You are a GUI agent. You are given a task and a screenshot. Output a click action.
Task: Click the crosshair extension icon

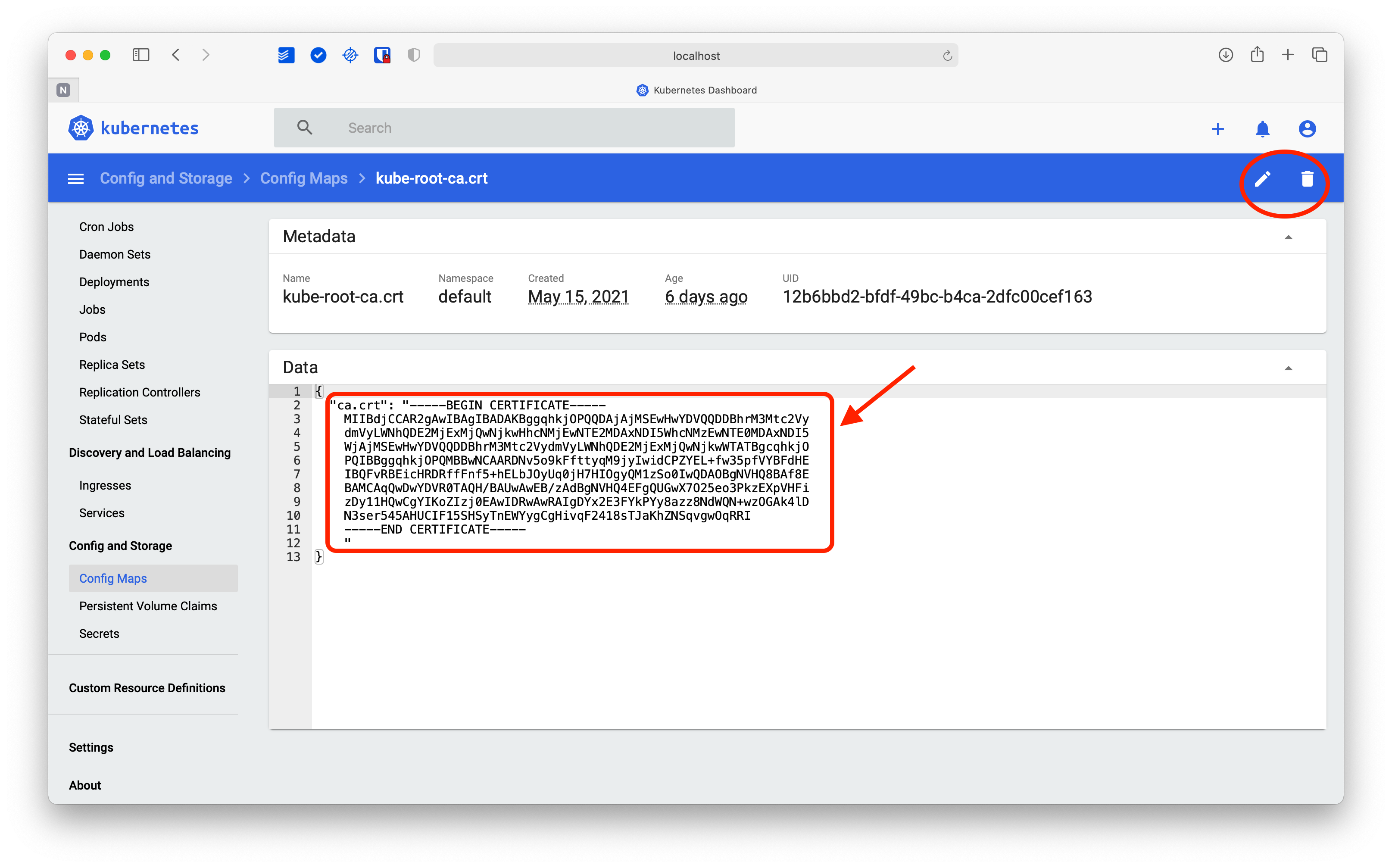[x=350, y=55]
